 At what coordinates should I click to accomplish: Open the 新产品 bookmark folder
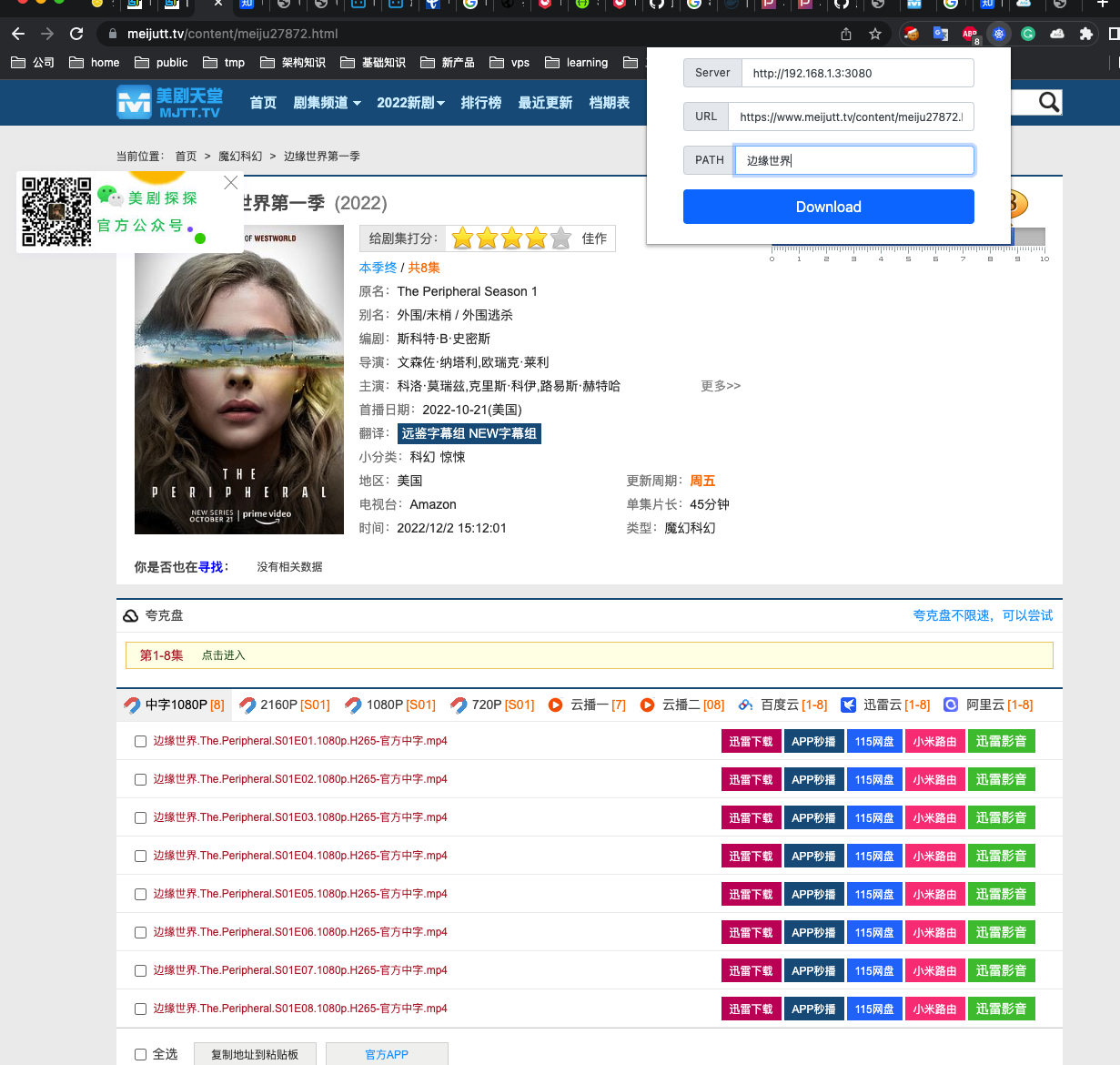[448, 63]
